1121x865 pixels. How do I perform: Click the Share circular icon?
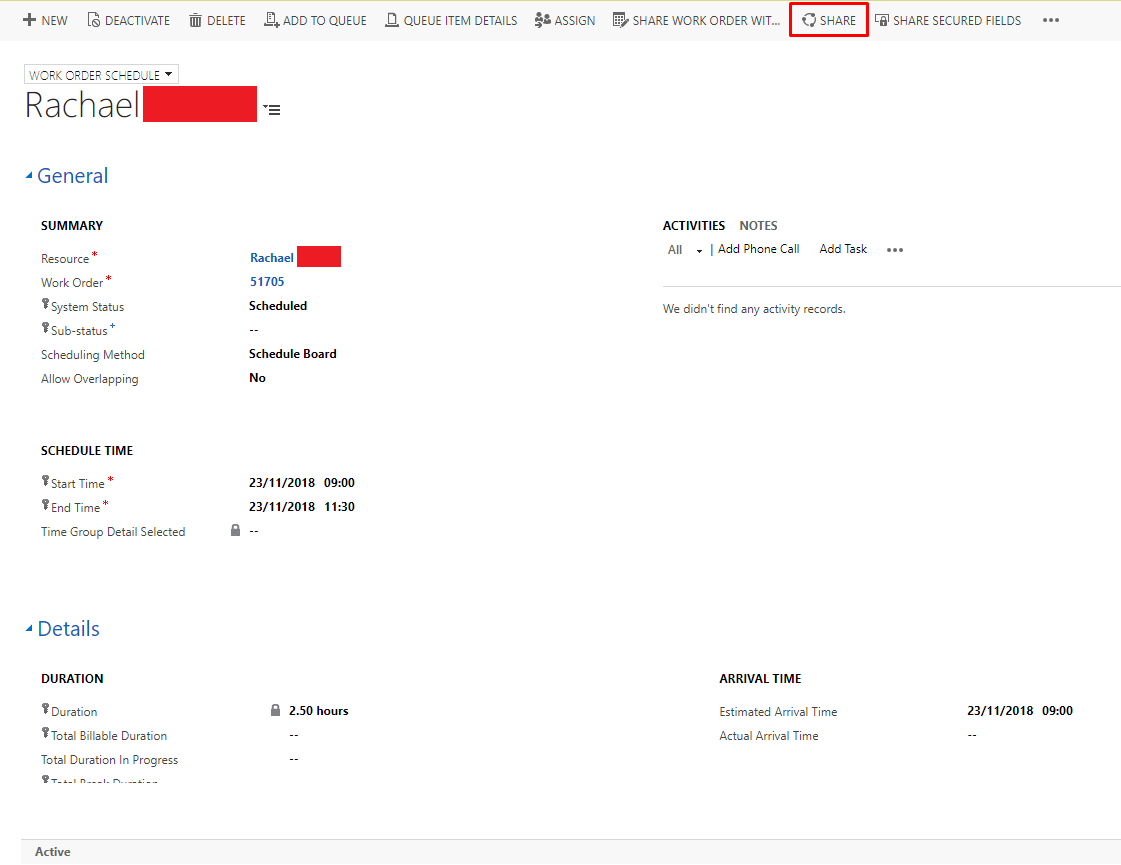click(809, 20)
